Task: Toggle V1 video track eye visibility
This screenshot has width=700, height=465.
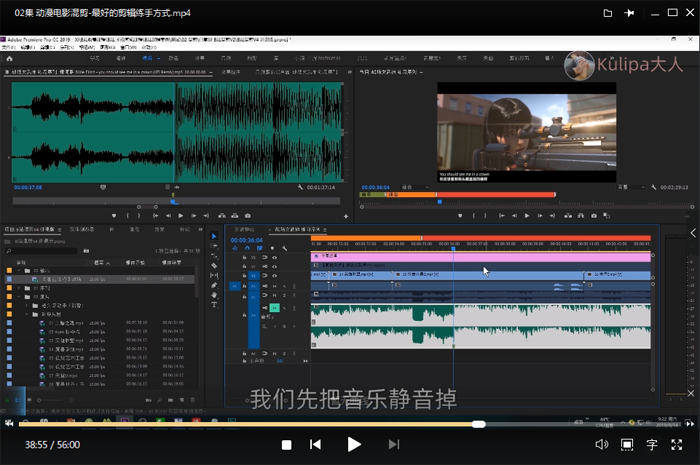Action: tap(274, 276)
